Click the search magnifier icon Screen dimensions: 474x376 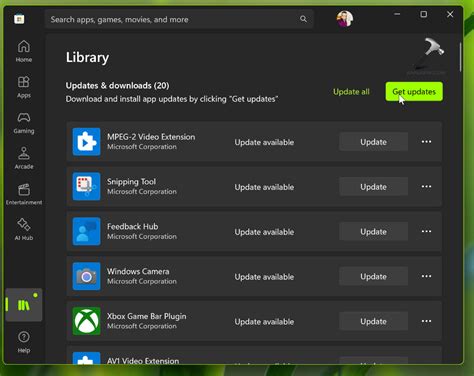[303, 19]
